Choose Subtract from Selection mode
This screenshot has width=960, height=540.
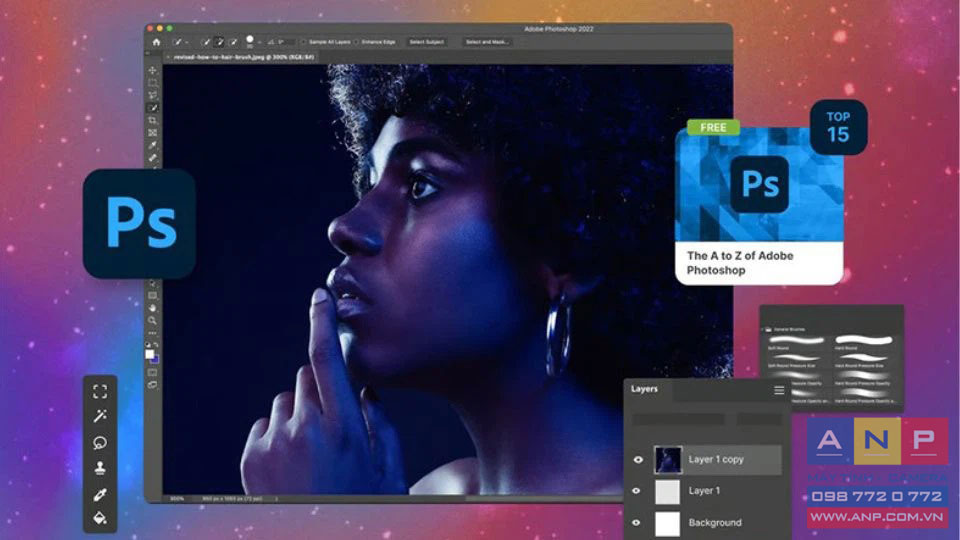[233, 42]
